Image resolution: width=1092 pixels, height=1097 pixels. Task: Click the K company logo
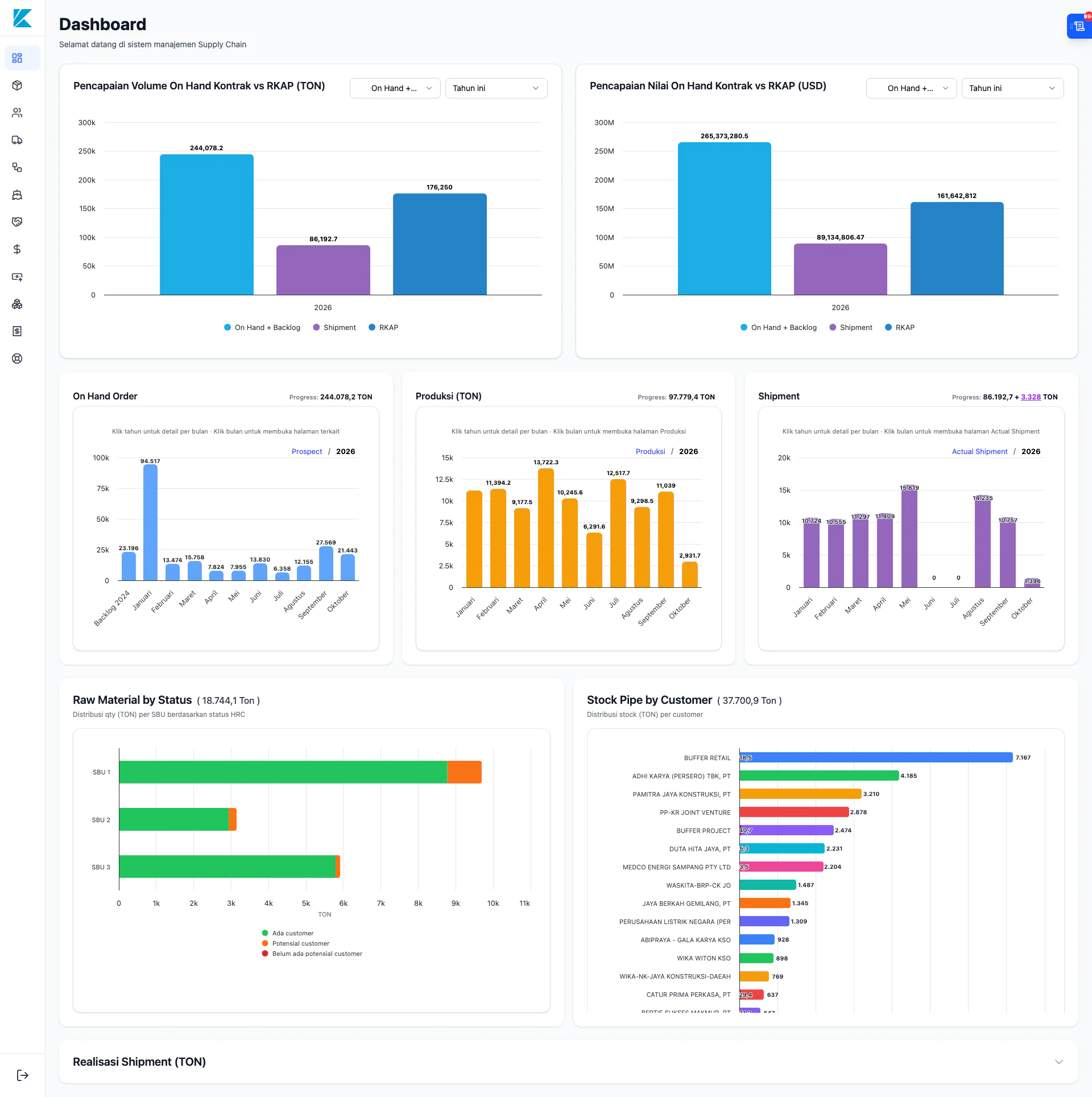click(23, 18)
